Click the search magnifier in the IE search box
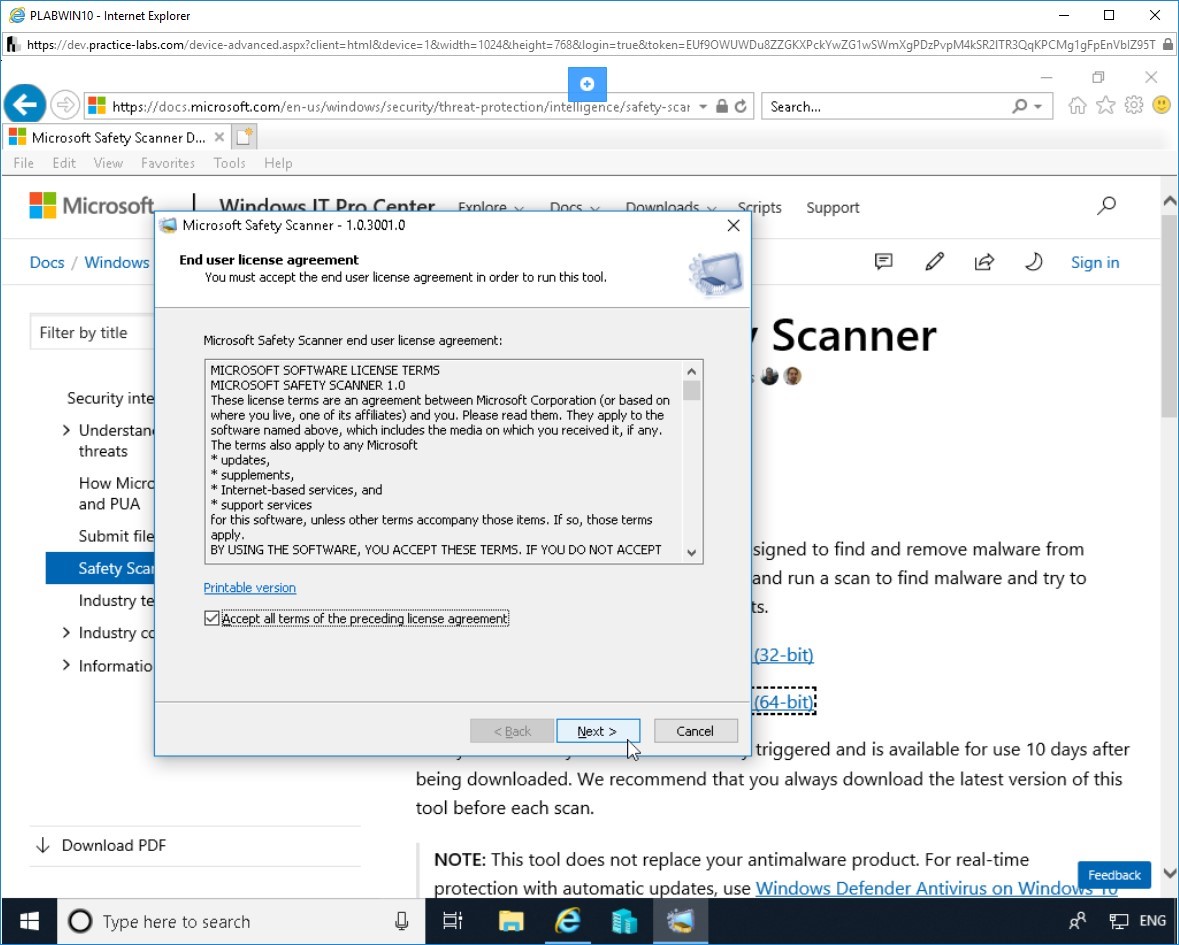1179x945 pixels. (x=1020, y=107)
